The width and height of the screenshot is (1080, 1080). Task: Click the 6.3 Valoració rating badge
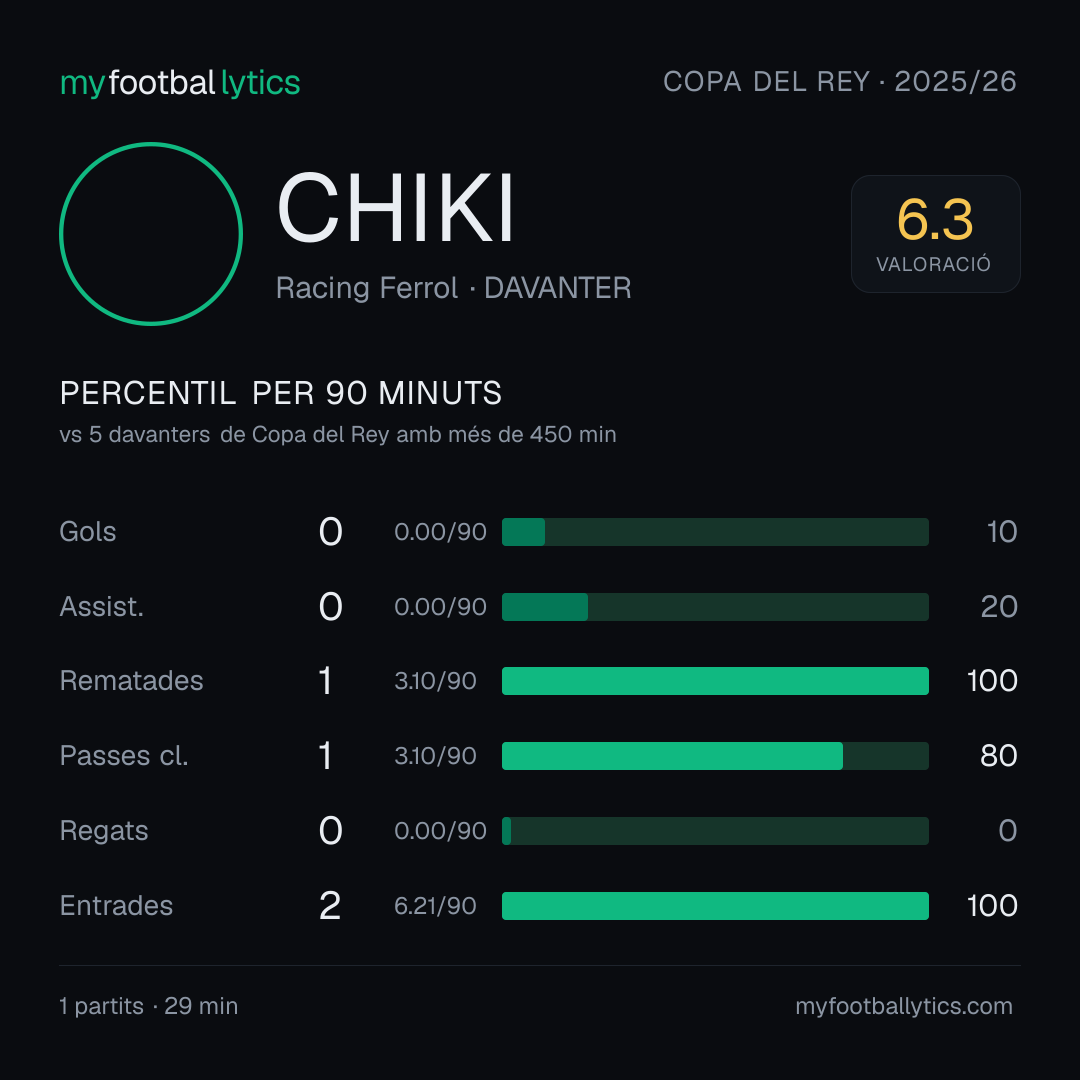(935, 233)
